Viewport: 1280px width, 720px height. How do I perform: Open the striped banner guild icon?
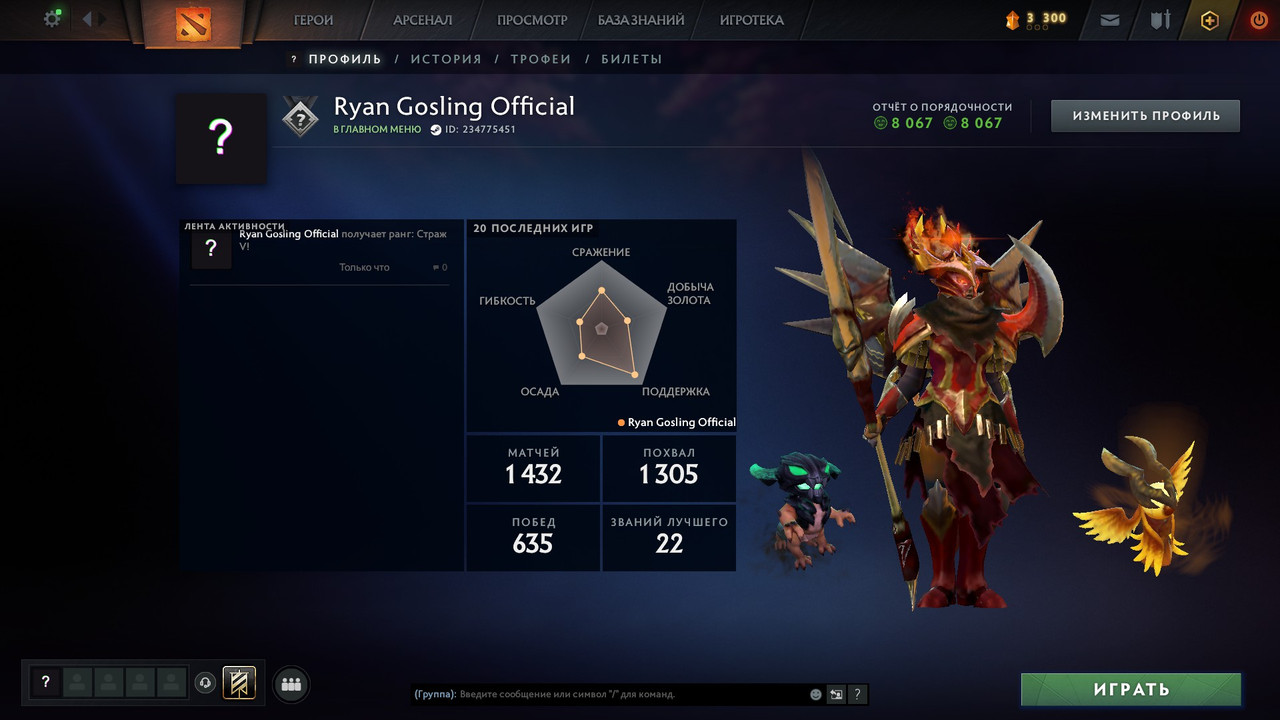click(239, 683)
